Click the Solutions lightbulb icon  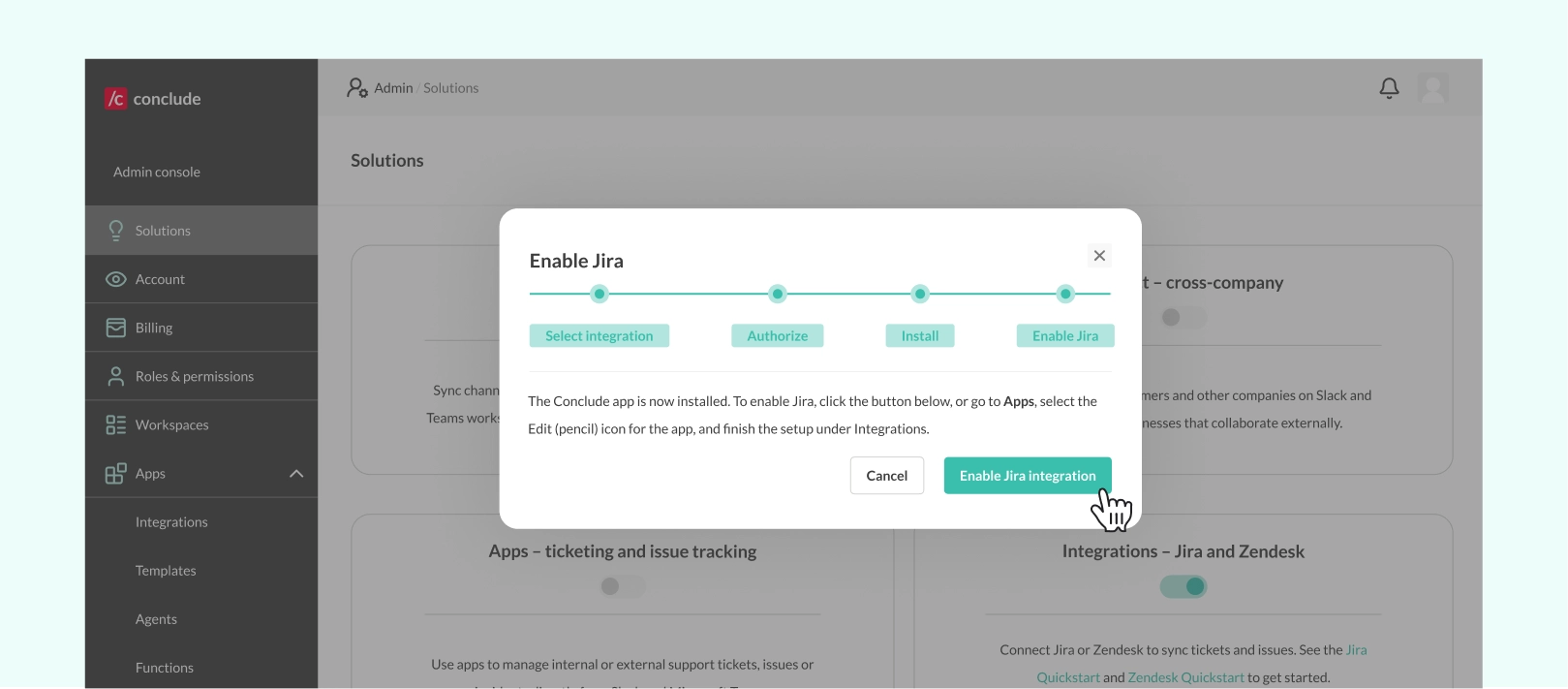point(116,231)
